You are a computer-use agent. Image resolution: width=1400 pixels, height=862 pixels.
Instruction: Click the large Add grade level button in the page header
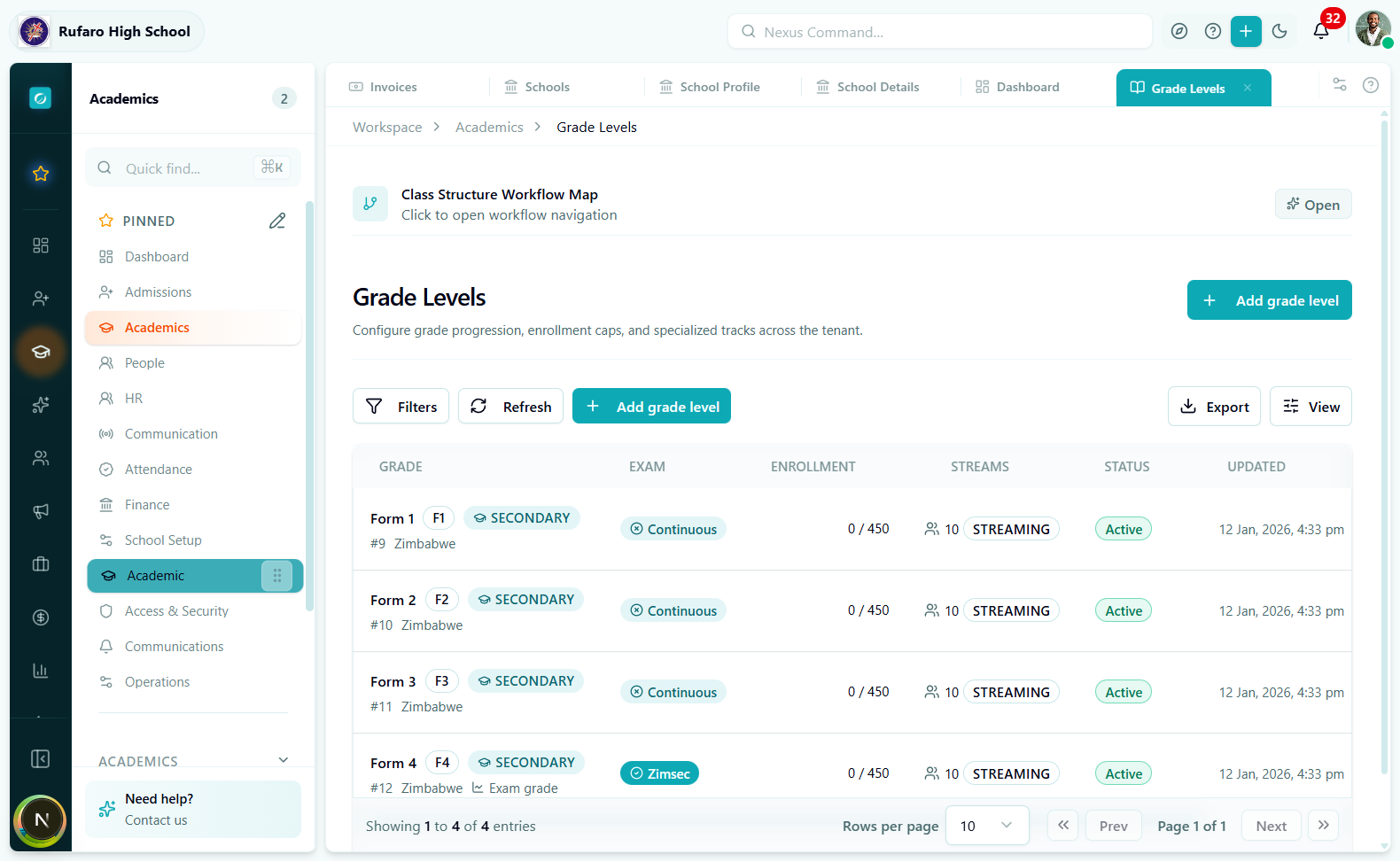[1269, 300]
